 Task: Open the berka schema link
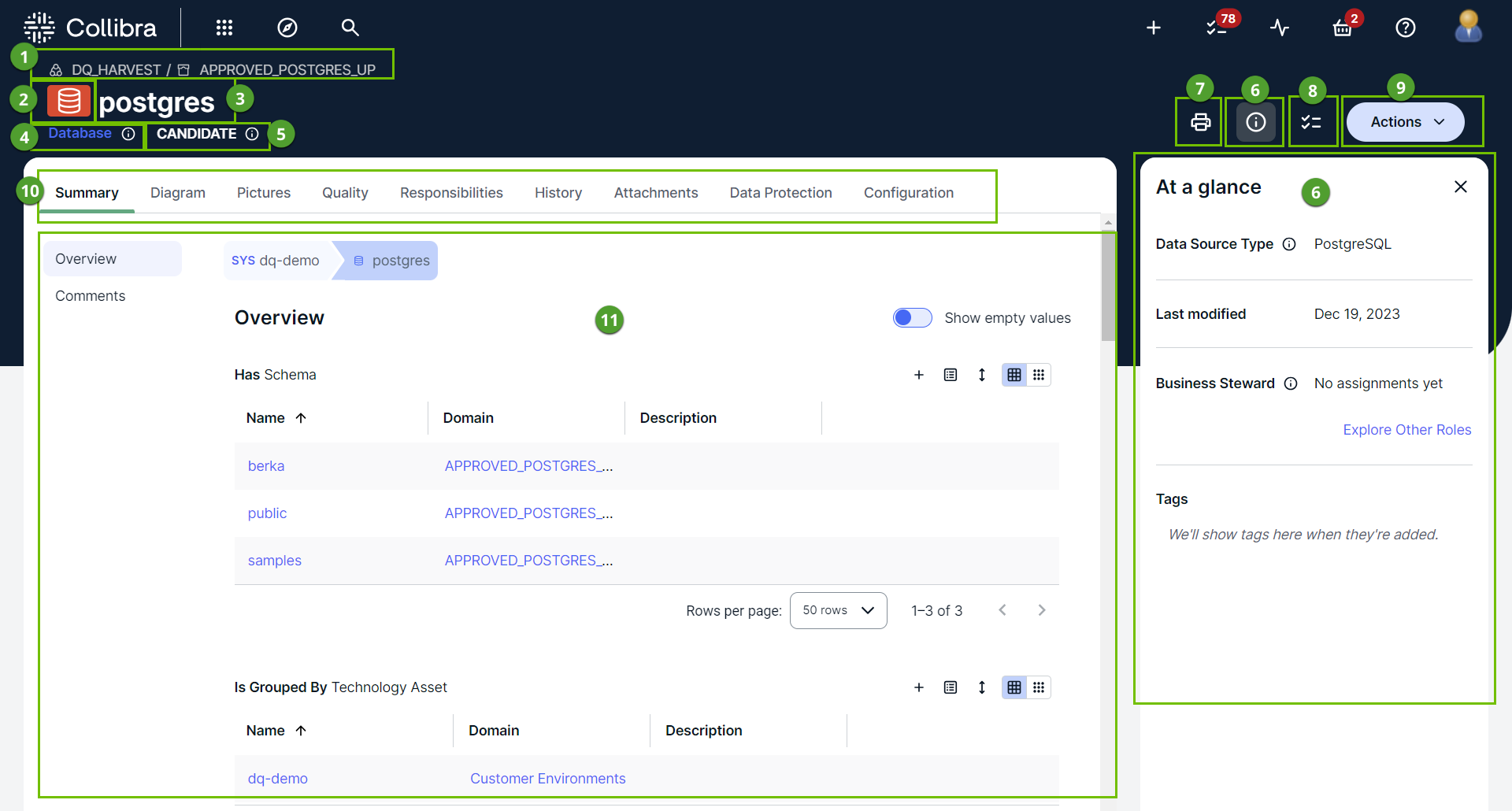(266, 466)
